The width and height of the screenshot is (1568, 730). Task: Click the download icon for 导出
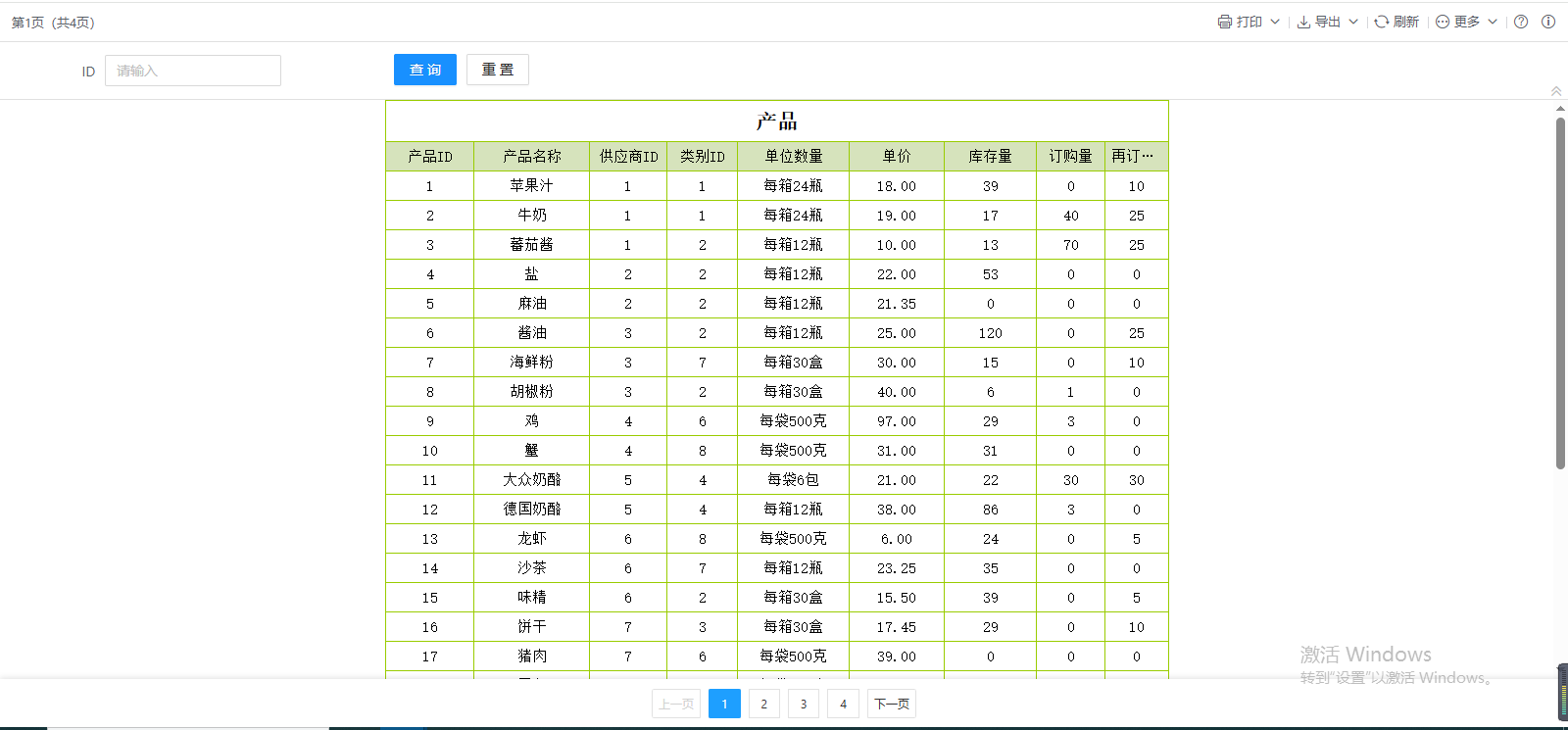tap(1303, 22)
